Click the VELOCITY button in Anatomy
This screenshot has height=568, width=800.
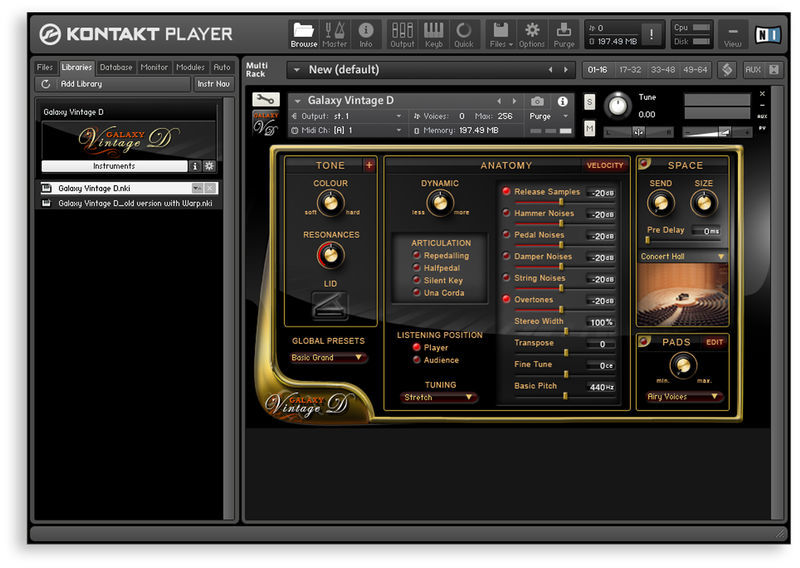click(605, 165)
